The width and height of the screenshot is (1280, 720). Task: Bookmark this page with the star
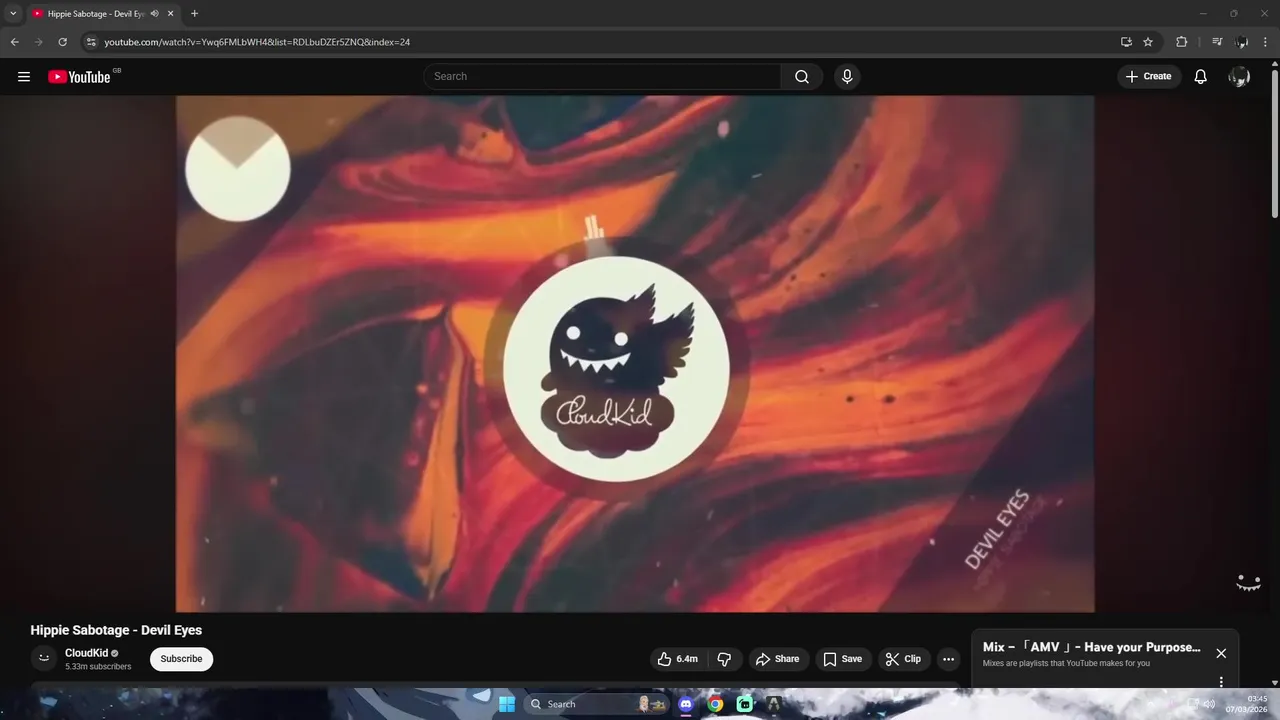click(x=1148, y=42)
